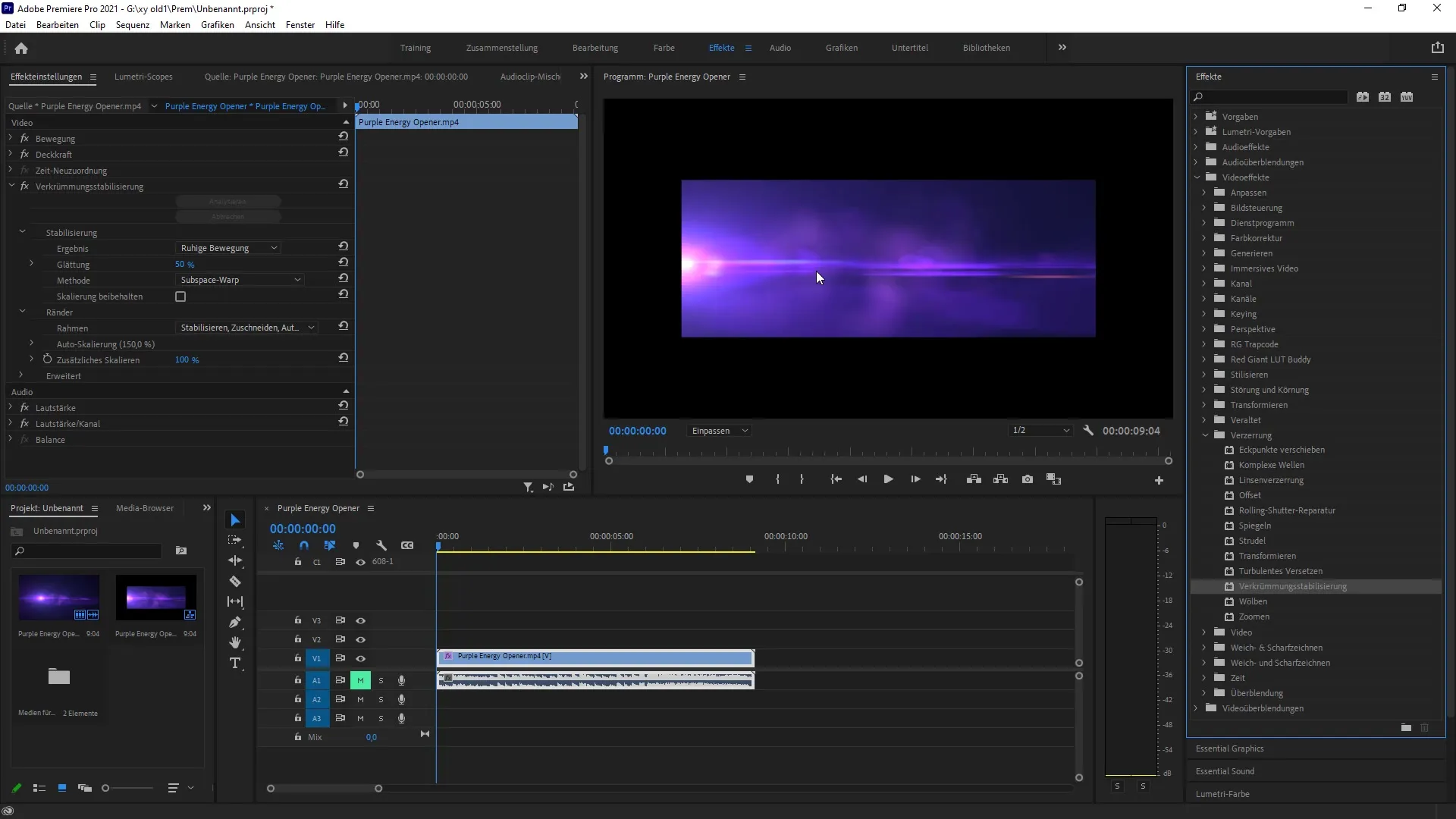Open the Essential Graphics panel
Screen dimensions: 1456x819
coord(1230,748)
